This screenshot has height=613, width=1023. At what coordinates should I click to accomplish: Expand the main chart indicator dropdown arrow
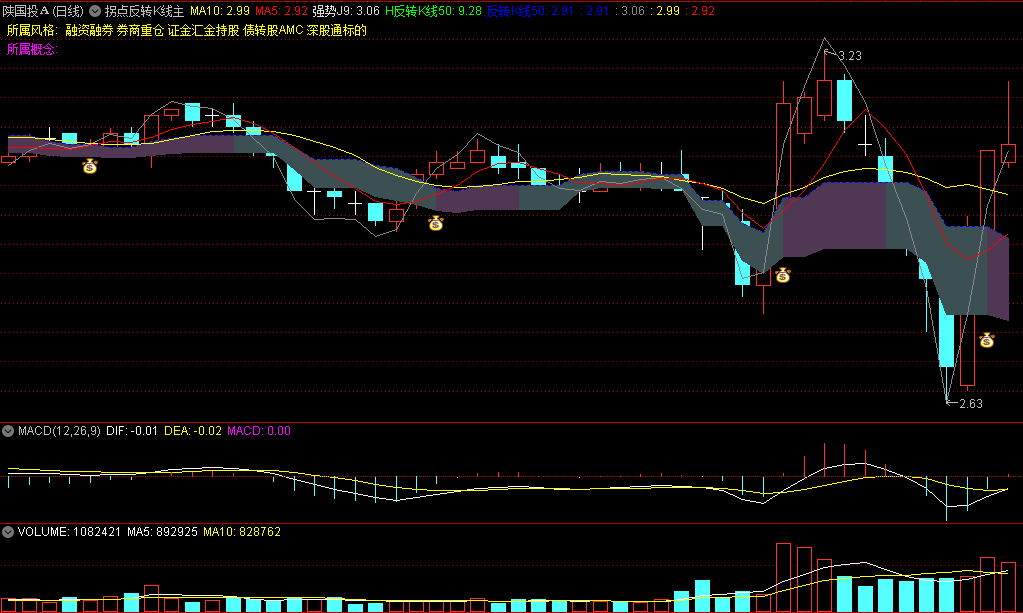point(95,11)
